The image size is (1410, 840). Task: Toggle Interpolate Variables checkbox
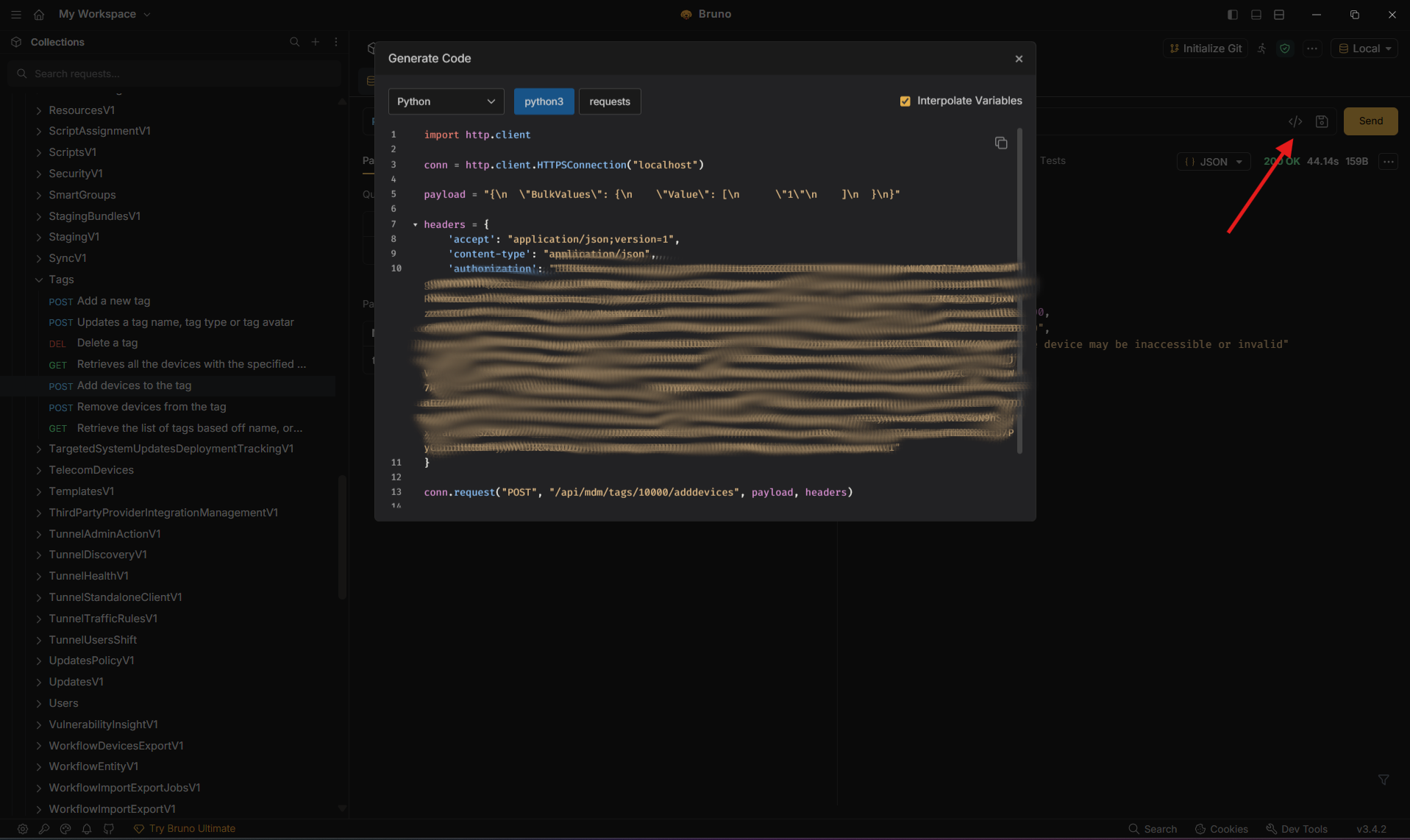coord(905,101)
